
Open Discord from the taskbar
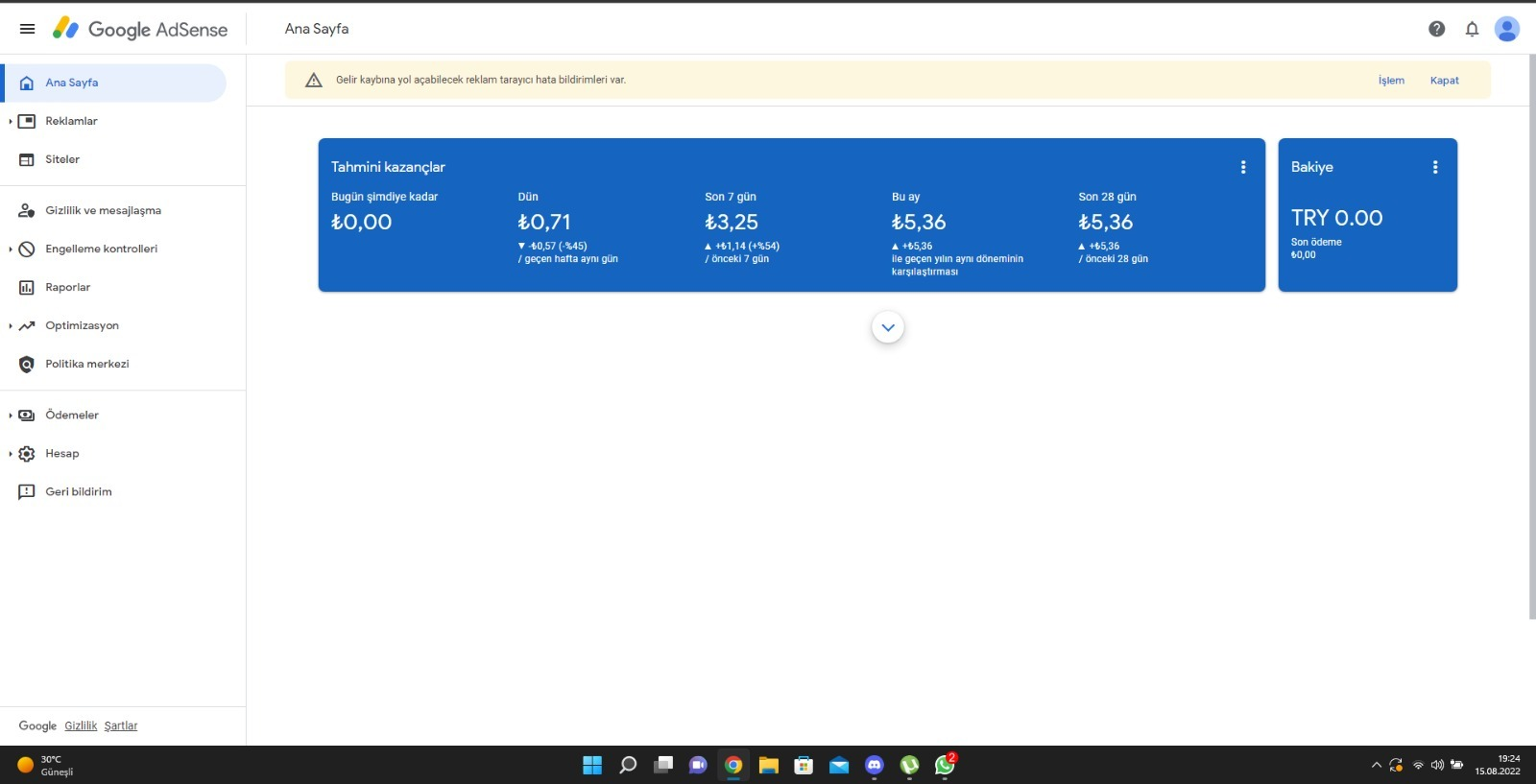(875, 765)
